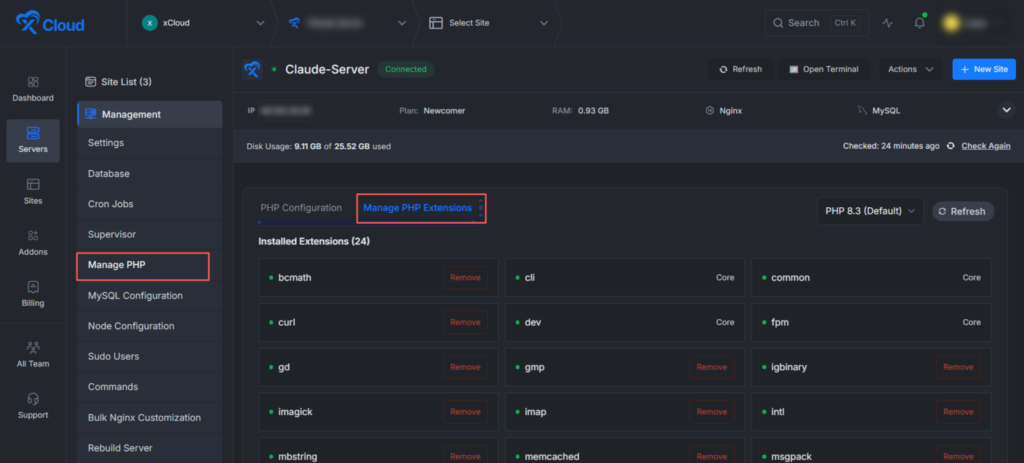Click the '0.93 GB' RAM value

tap(594, 111)
